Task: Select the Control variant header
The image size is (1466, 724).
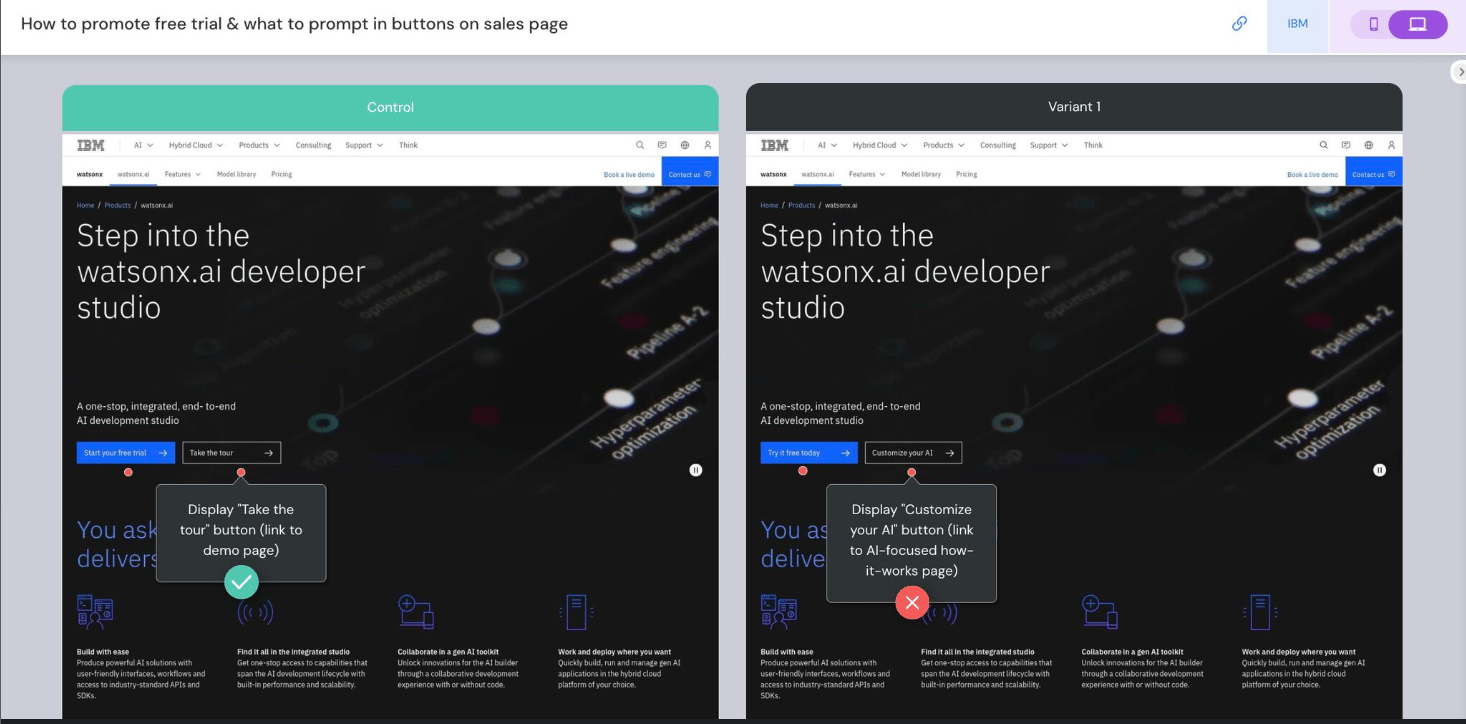Action: 390,107
